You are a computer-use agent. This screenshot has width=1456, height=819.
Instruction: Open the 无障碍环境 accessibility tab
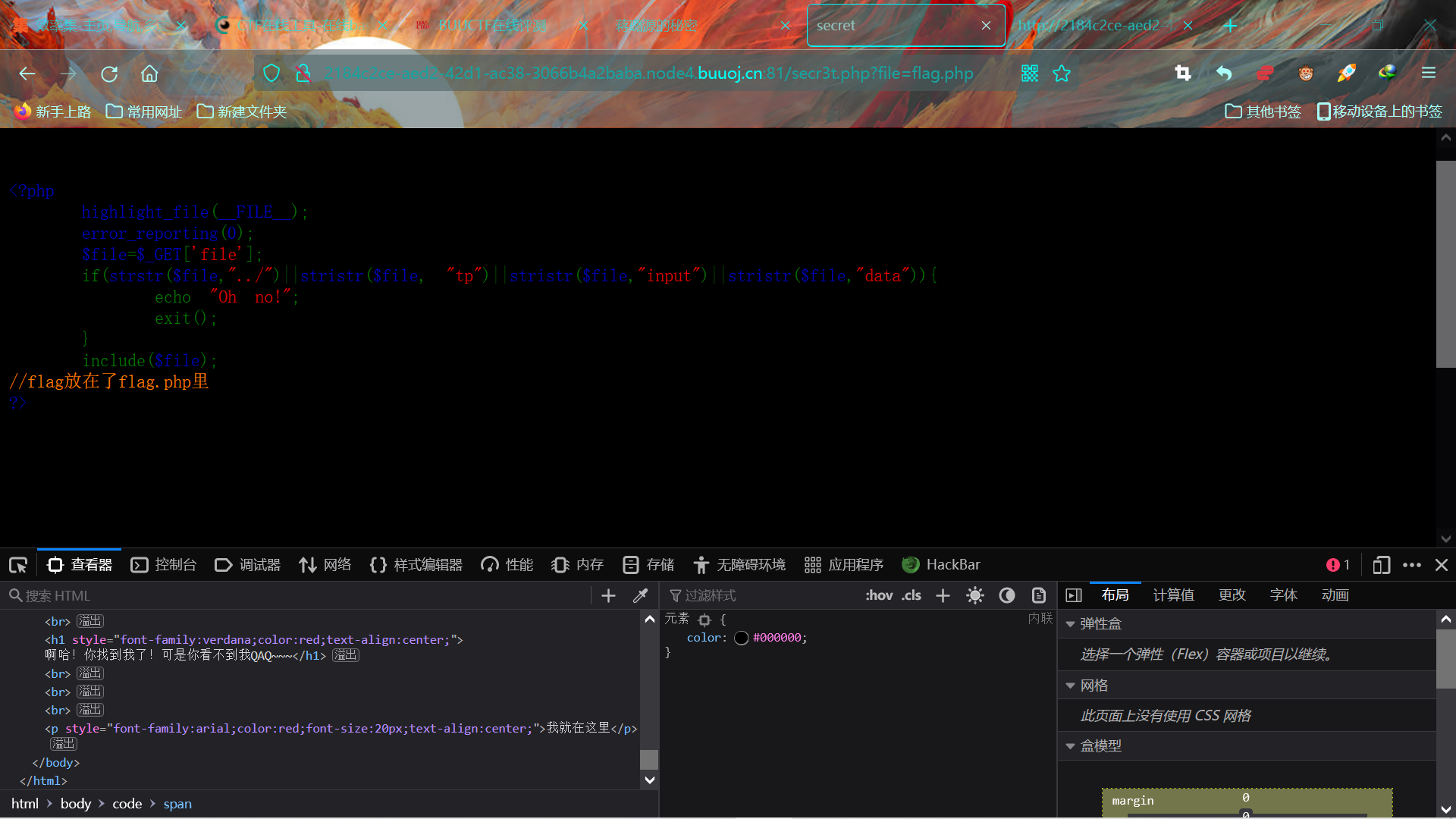[x=739, y=565]
